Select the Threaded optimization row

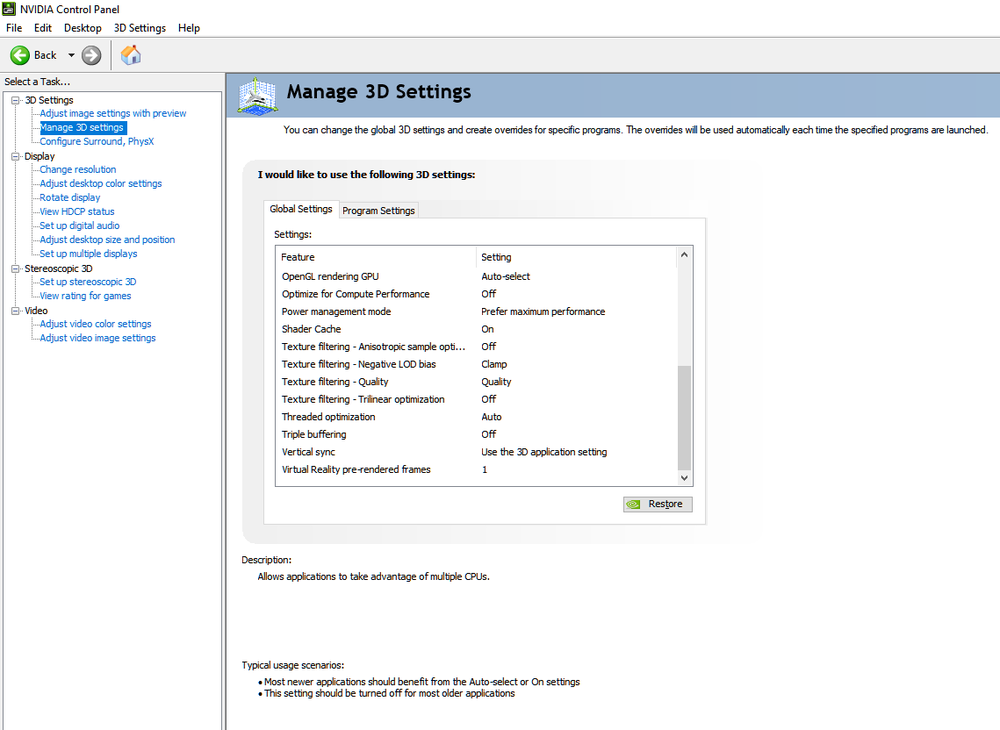(476, 417)
